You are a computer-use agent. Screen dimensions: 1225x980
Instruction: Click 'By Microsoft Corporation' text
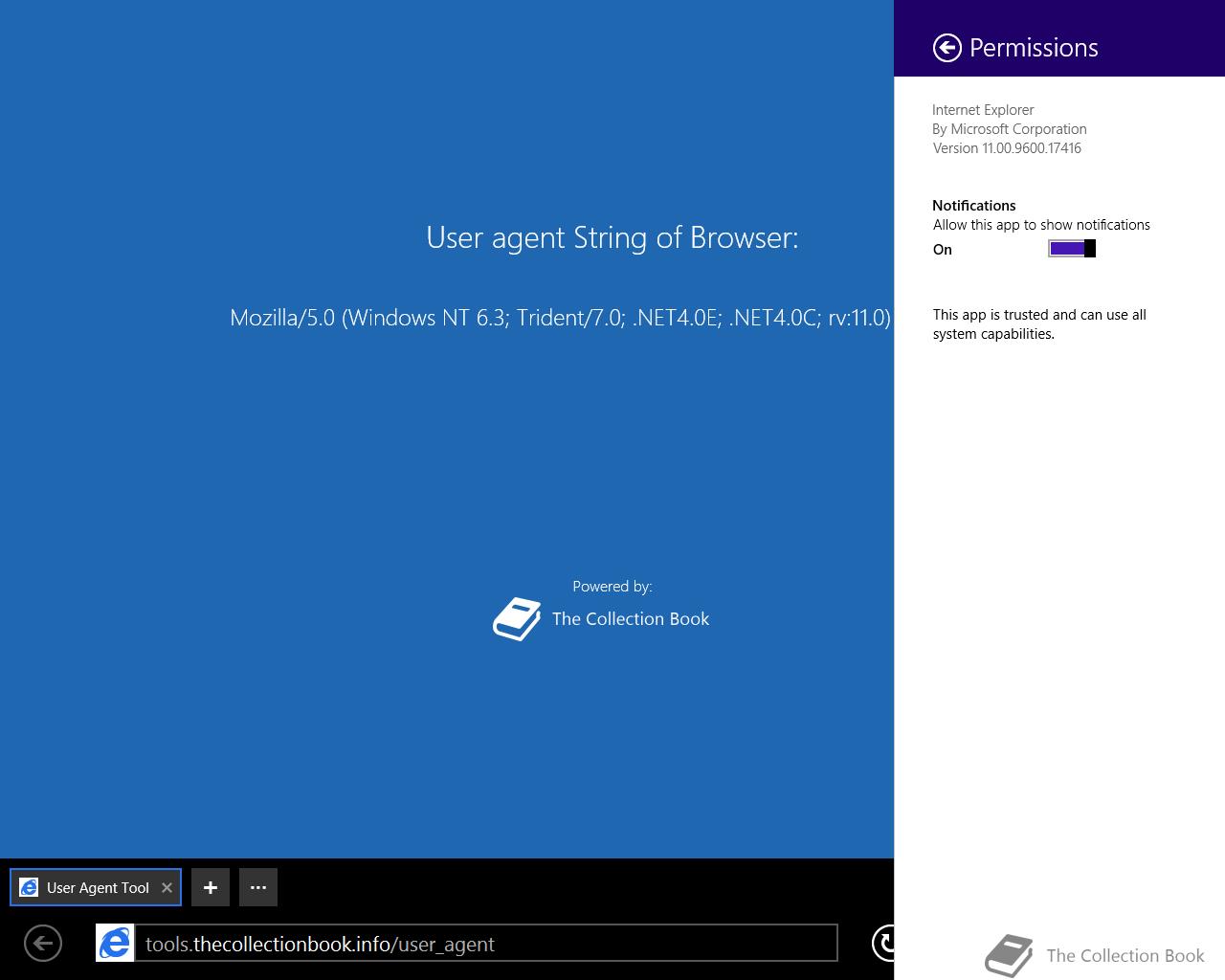pyautogui.click(x=1010, y=129)
